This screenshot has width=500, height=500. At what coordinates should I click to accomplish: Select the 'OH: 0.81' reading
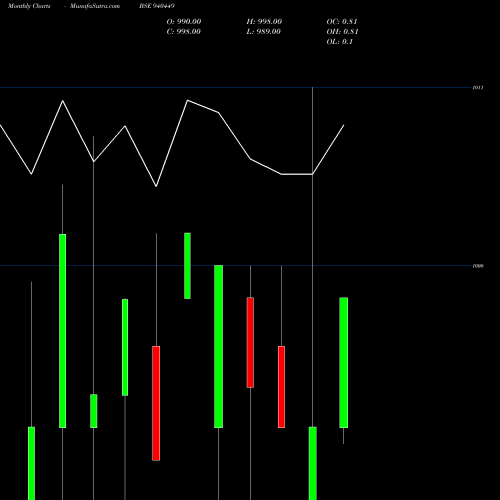point(342,32)
